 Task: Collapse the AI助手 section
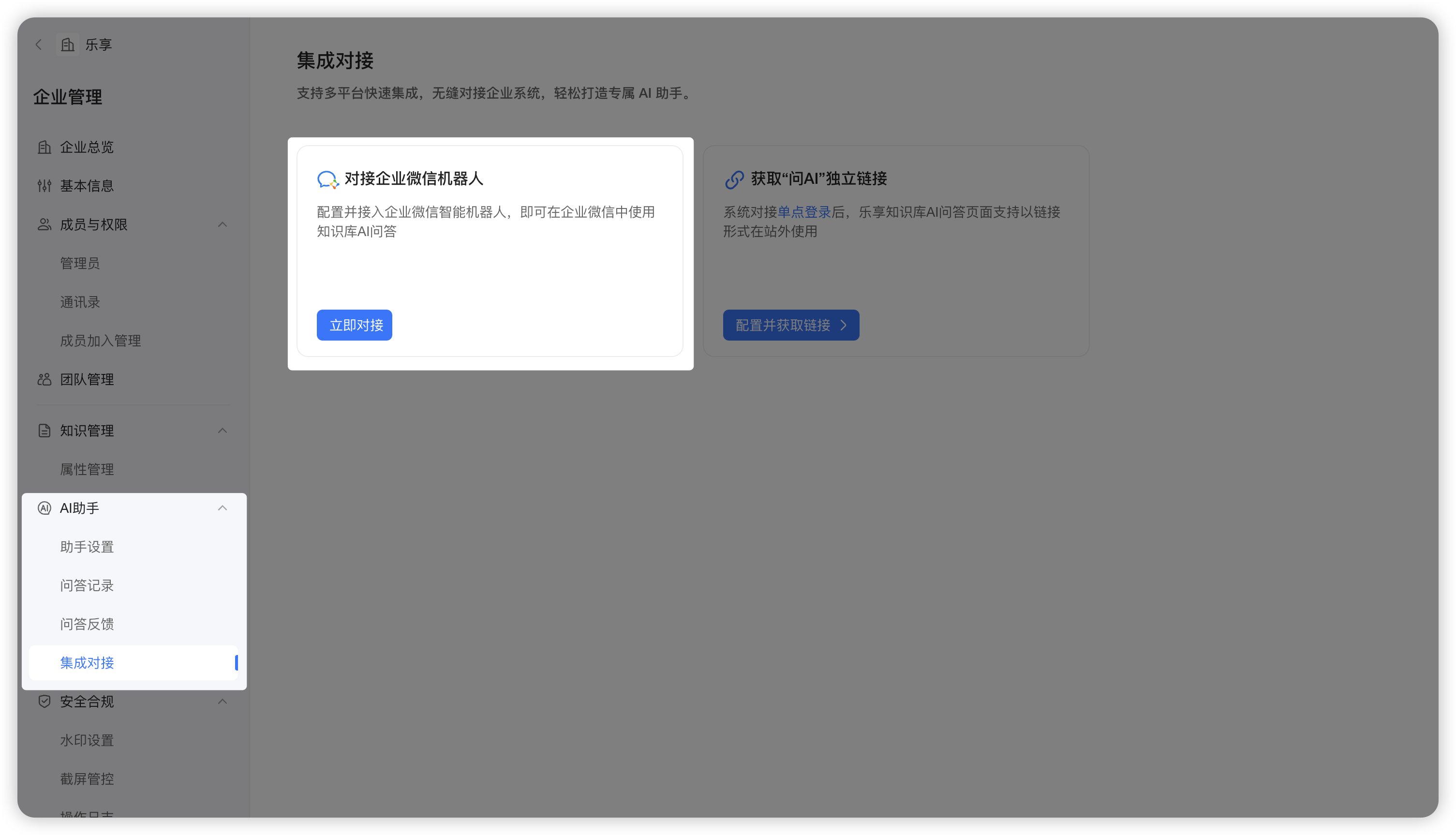(x=223, y=508)
